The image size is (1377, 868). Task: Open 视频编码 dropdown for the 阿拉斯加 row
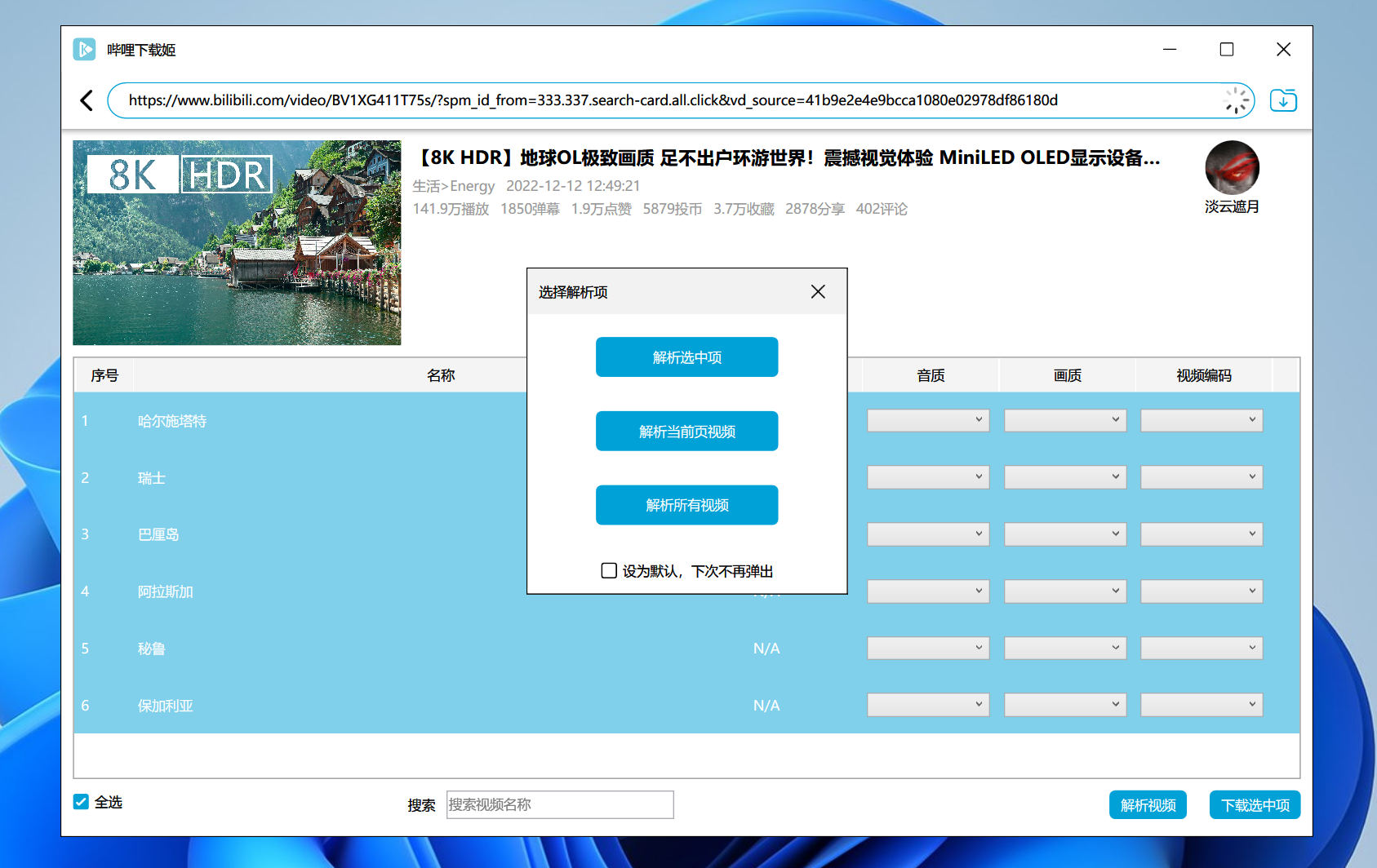[x=1202, y=591]
